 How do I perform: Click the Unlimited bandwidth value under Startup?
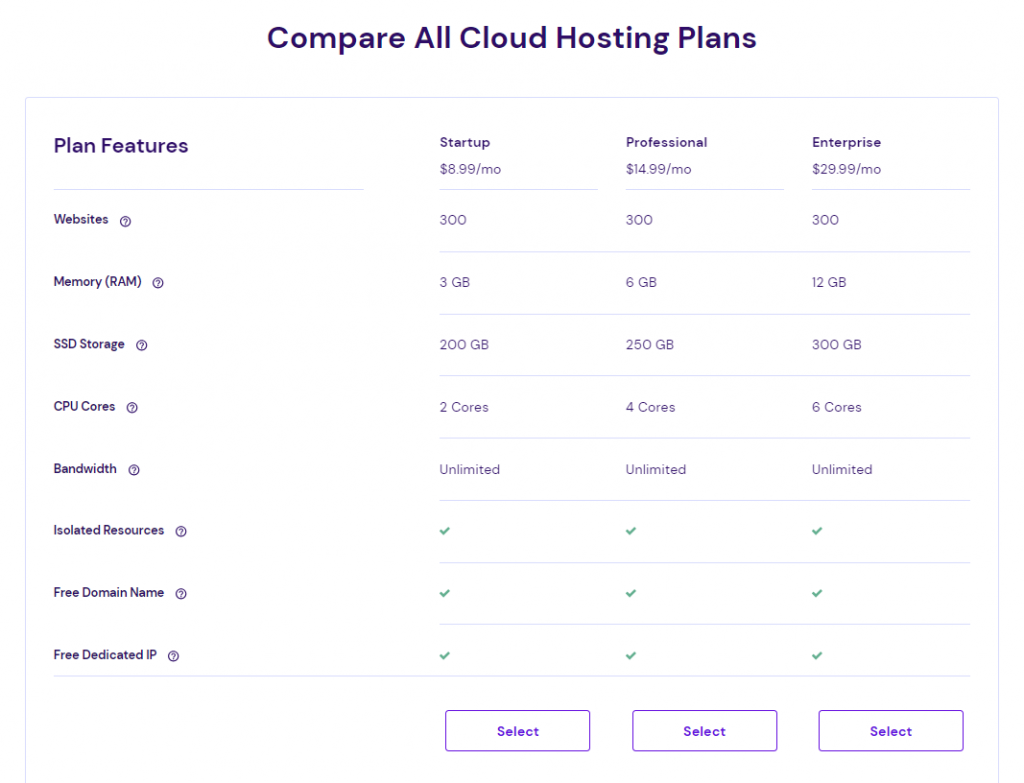click(x=469, y=469)
